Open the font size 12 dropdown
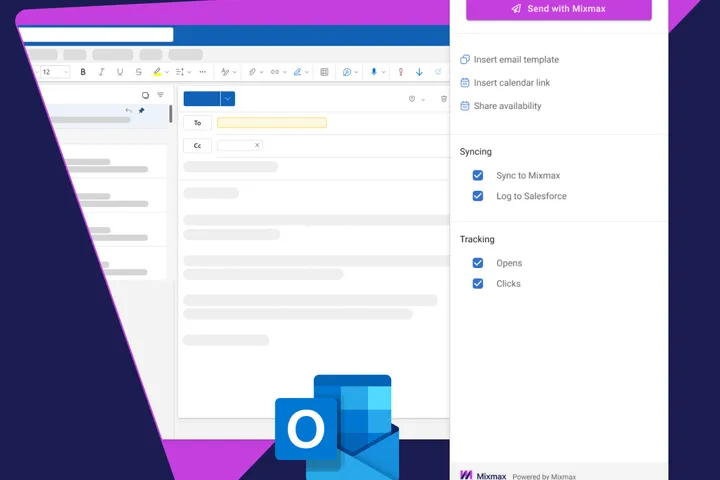The image size is (720, 480). pos(55,72)
